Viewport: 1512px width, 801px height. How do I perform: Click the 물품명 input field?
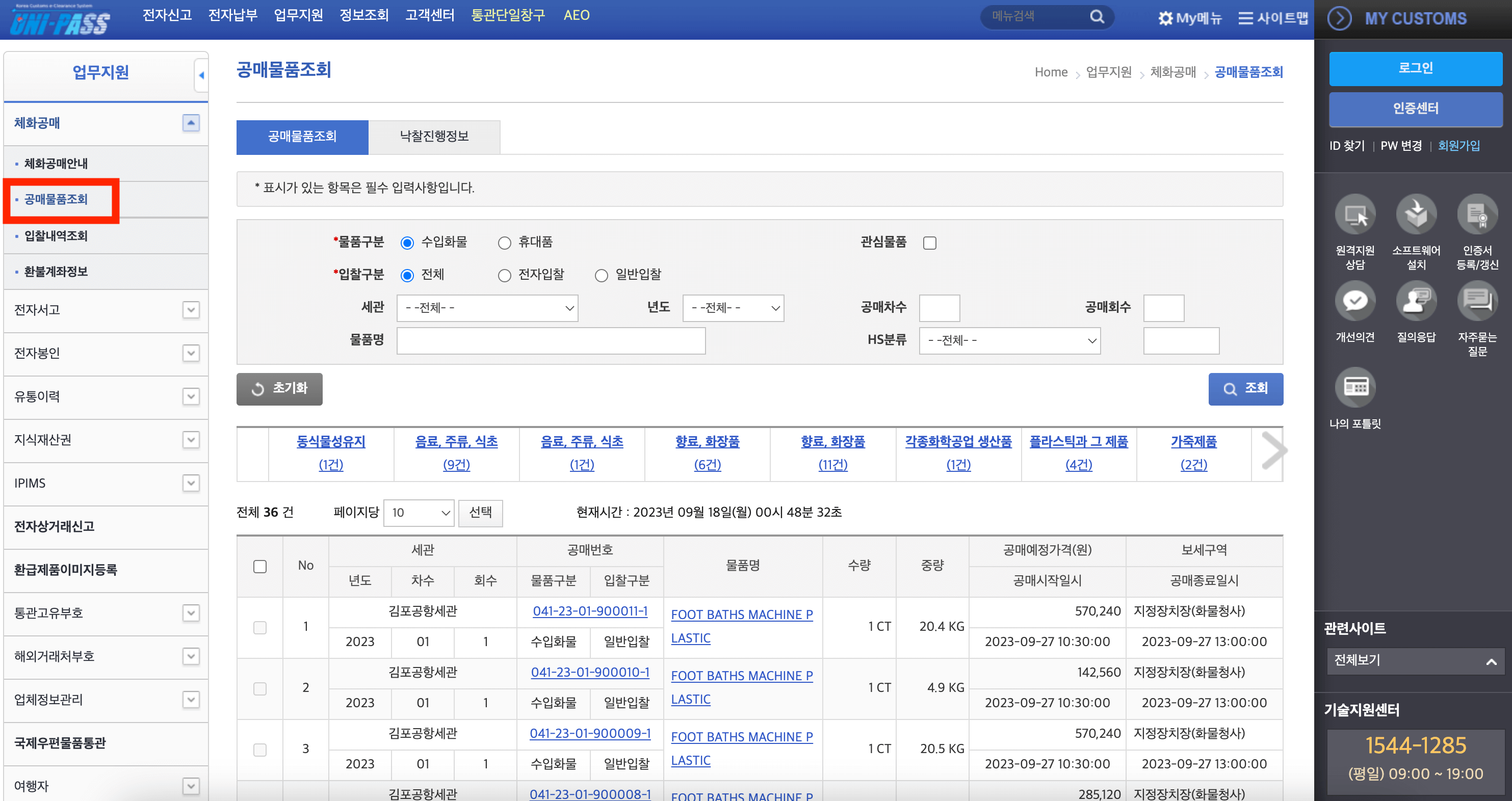pyautogui.click(x=551, y=341)
